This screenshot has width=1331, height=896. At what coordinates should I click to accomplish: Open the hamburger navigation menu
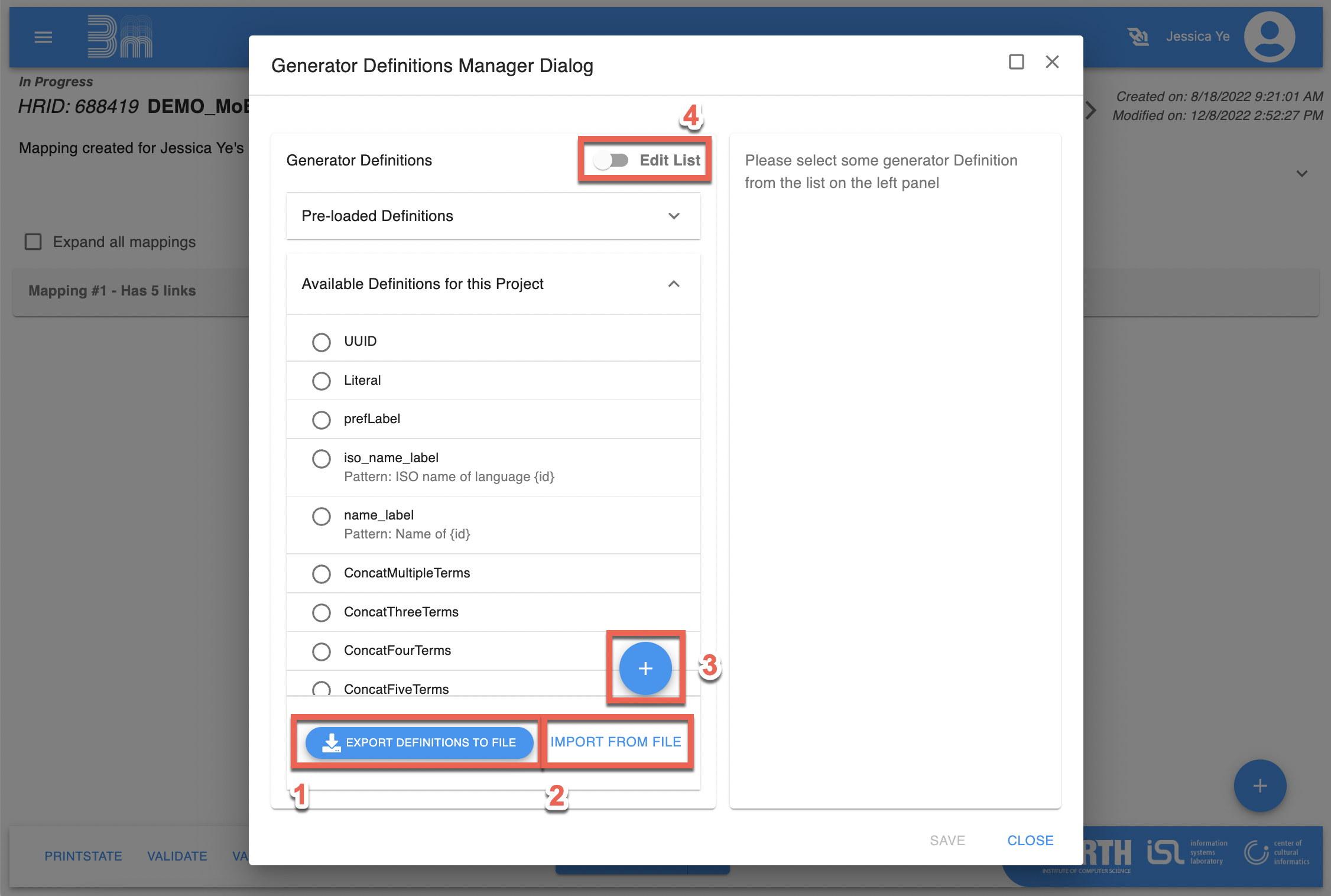click(x=43, y=38)
